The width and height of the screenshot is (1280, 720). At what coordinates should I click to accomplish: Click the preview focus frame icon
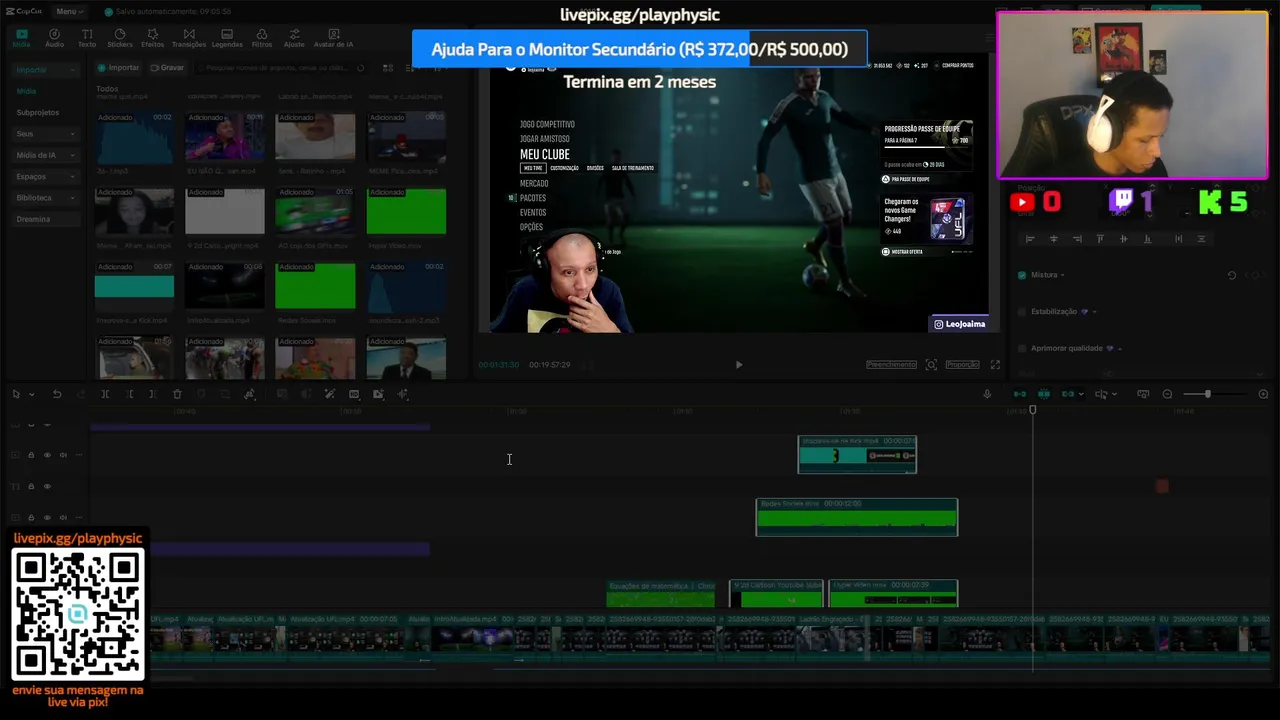[x=931, y=365]
